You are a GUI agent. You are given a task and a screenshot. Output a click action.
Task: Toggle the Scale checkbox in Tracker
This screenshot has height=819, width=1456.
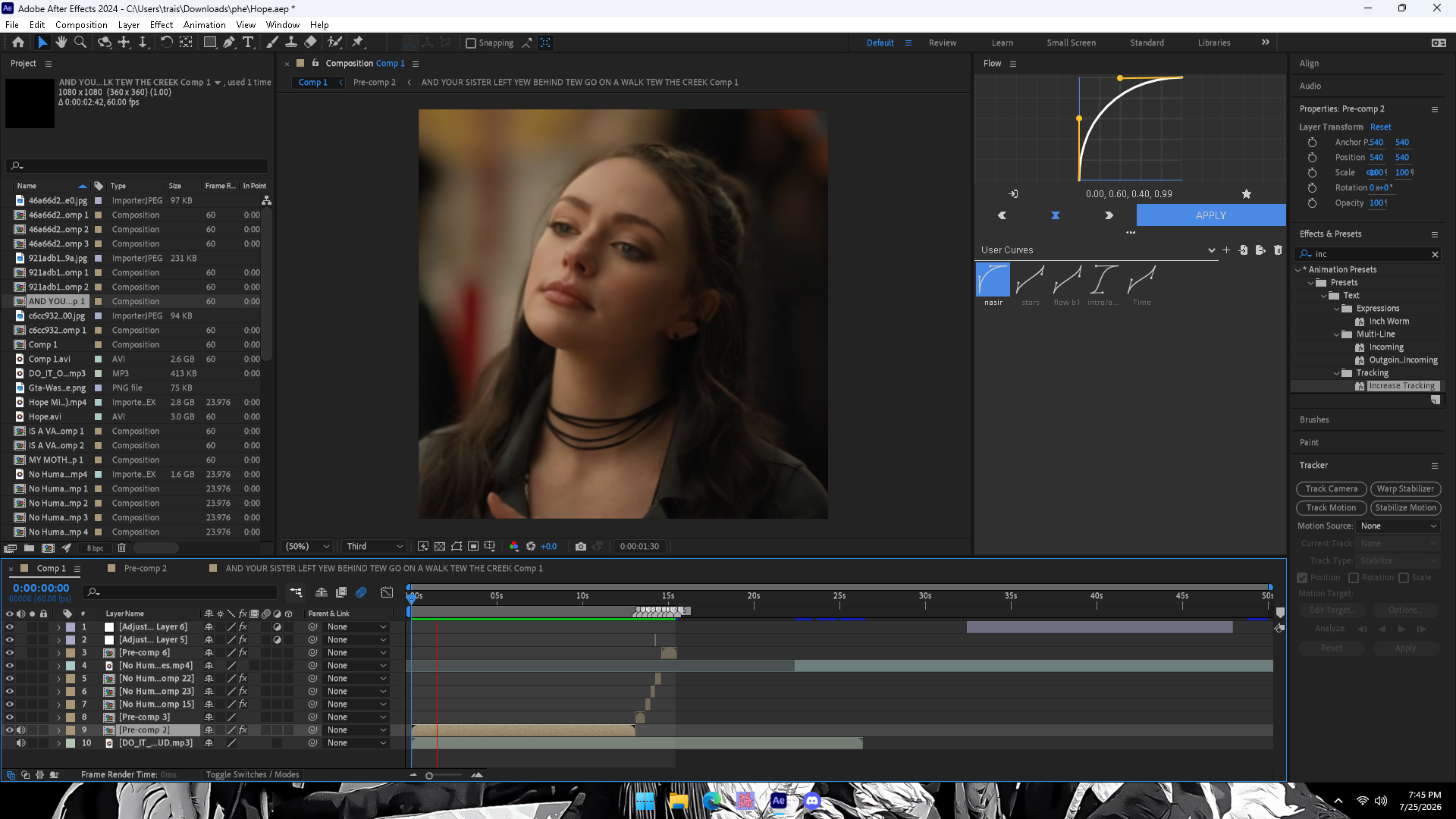pos(1404,578)
